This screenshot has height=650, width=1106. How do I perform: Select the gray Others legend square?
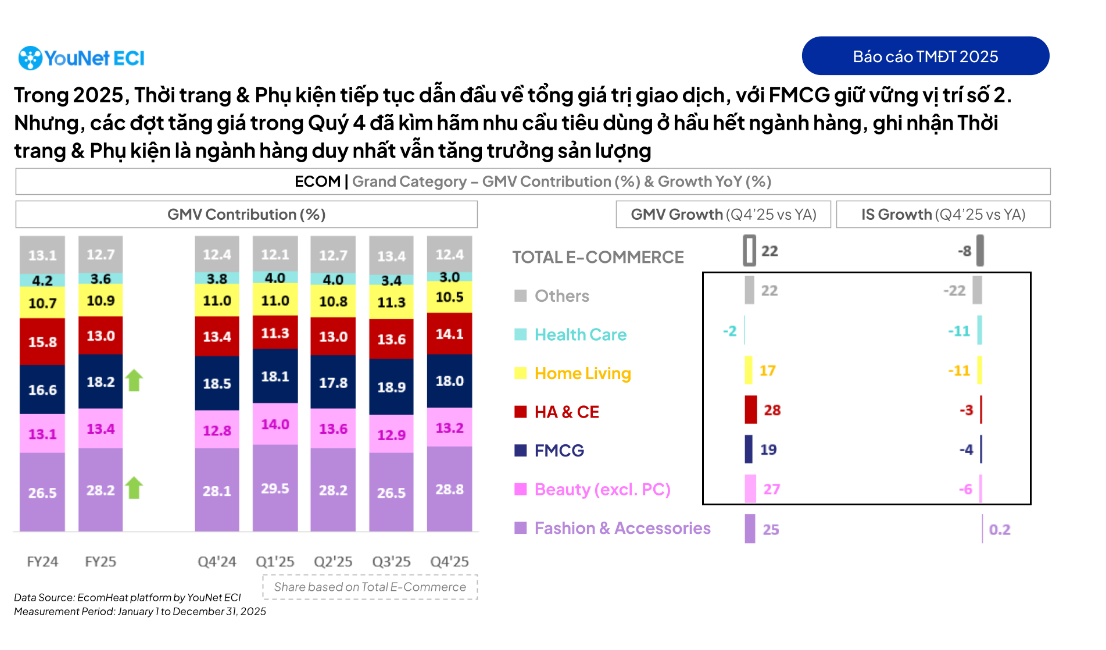[520, 296]
